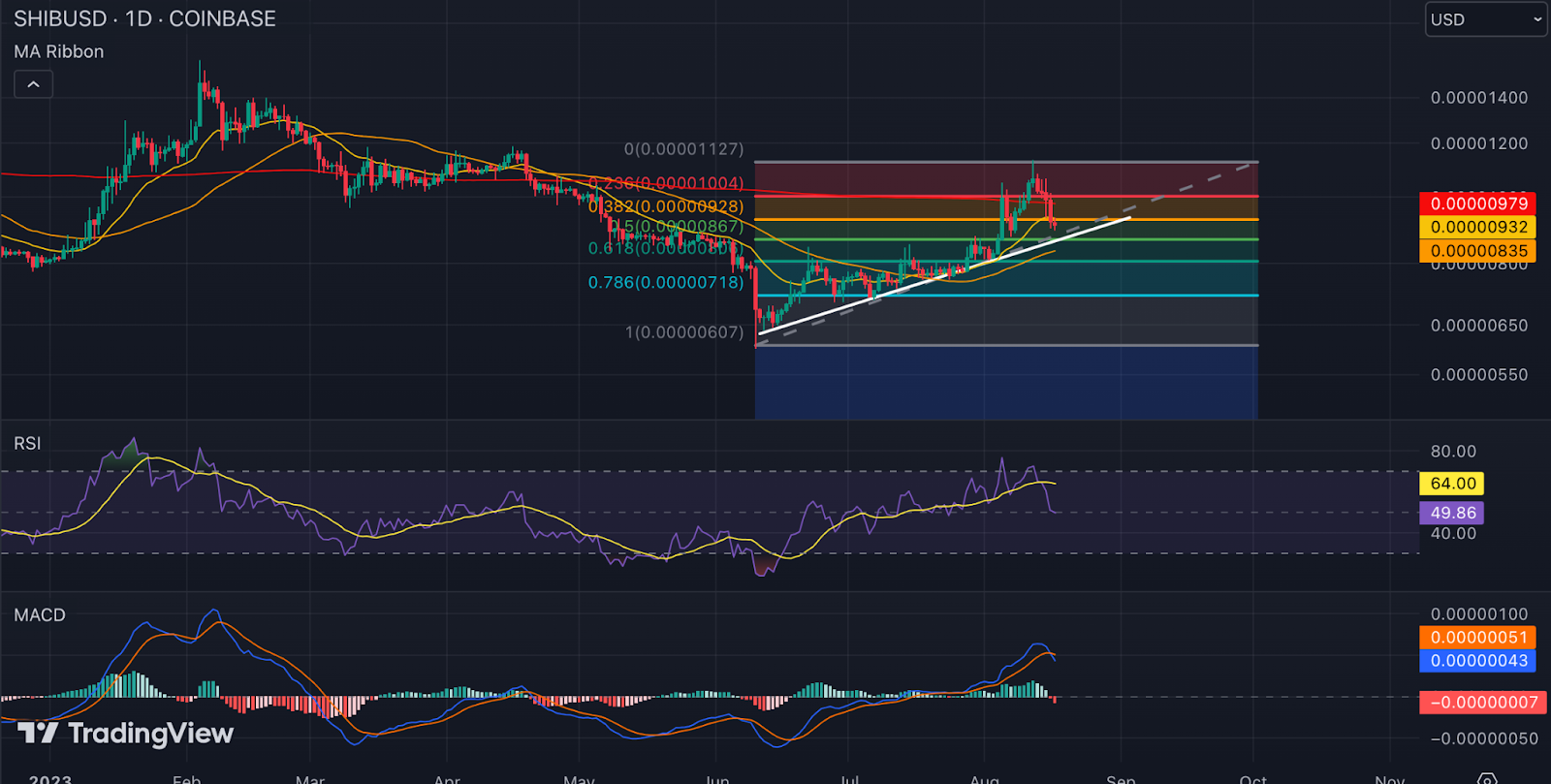Open the USD currency dropdown
The height and width of the screenshot is (784, 1551).
tap(1485, 19)
